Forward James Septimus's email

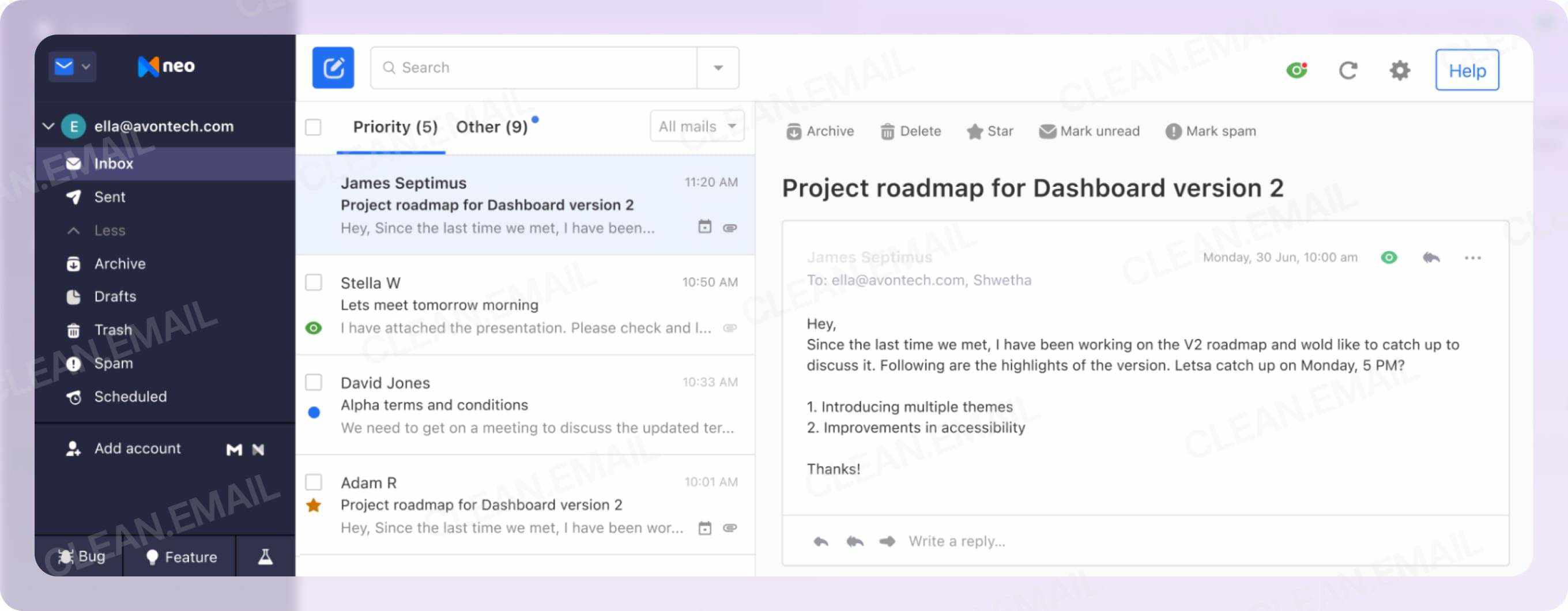[888, 541]
